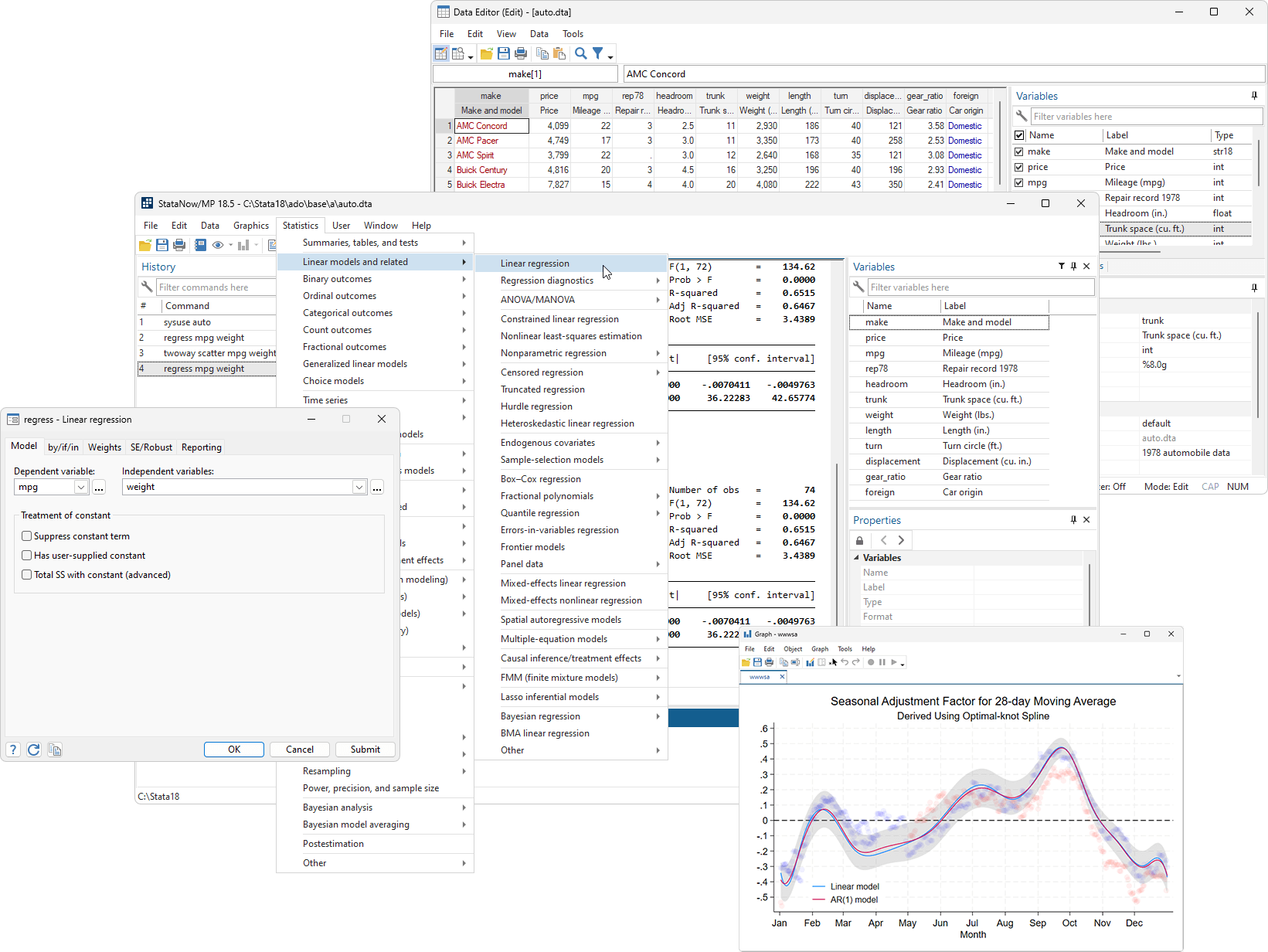The image size is (1268, 952).
Task: Select Edit mode icon in Data Editor toolbar
Action: tap(441, 53)
